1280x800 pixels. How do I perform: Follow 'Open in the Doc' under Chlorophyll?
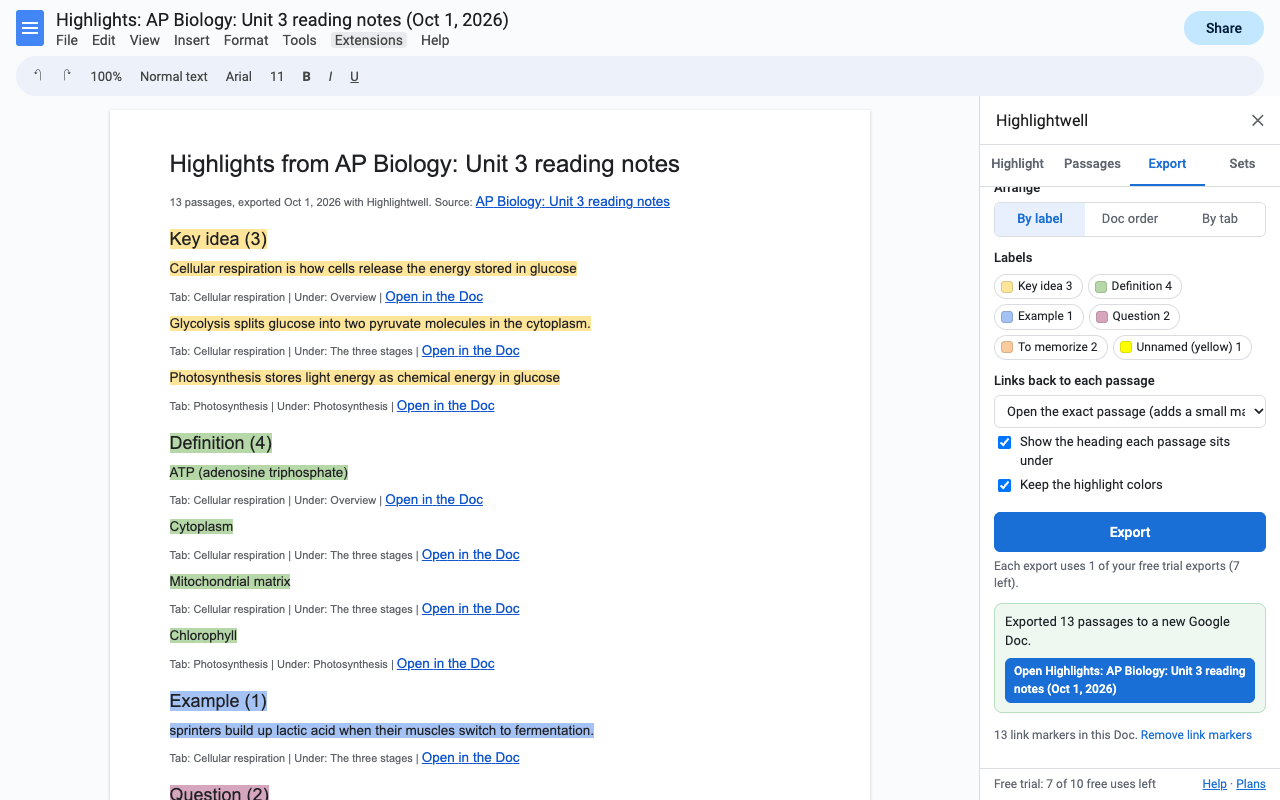coord(446,663)
